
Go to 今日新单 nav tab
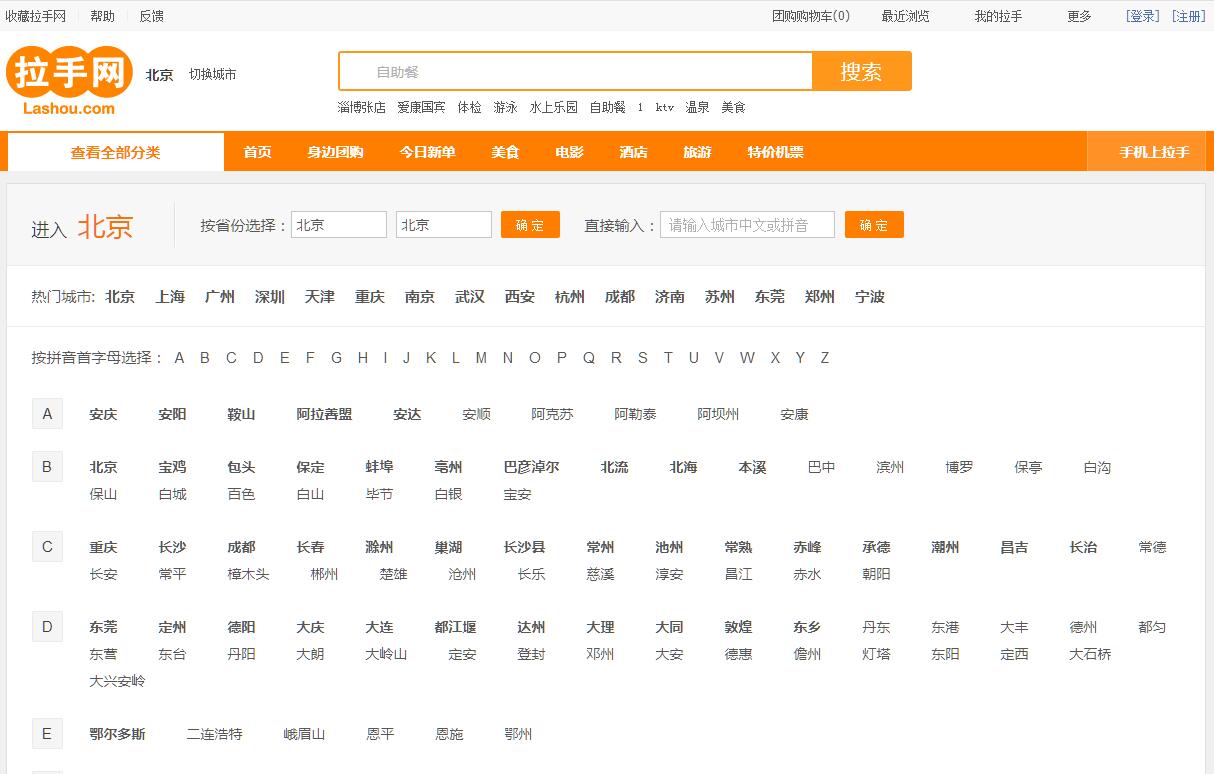point(427,152)
